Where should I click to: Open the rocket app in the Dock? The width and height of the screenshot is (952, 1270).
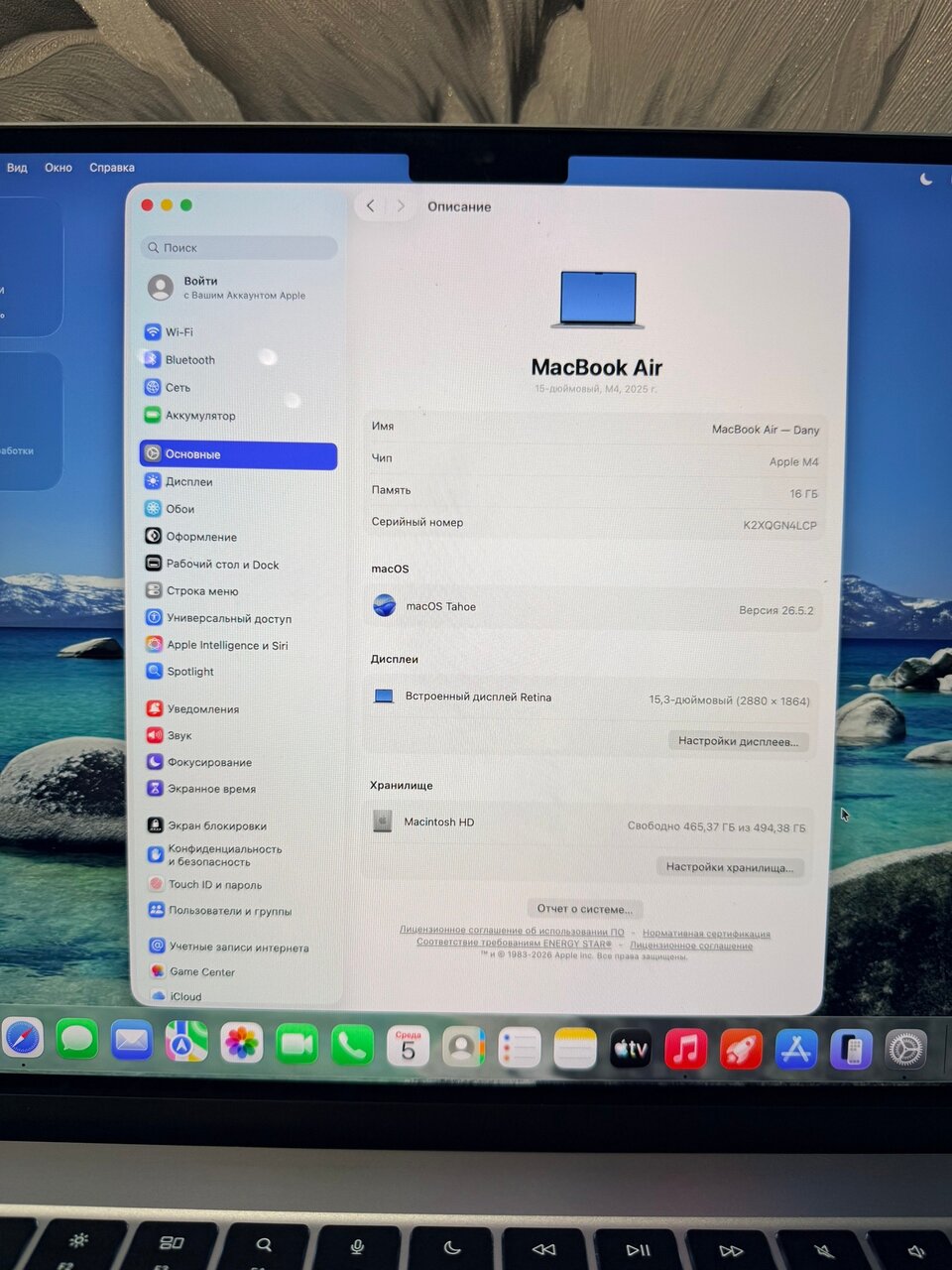[x=741, y=1050]
